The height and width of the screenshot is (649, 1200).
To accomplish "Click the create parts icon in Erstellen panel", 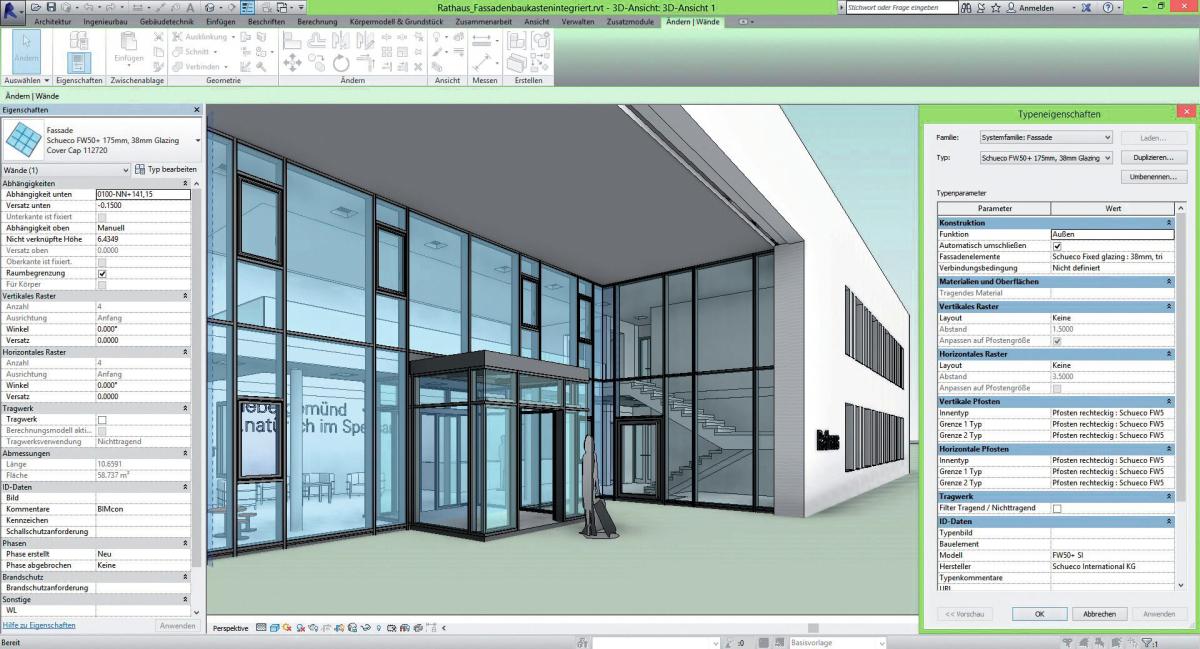I will 517,63.
